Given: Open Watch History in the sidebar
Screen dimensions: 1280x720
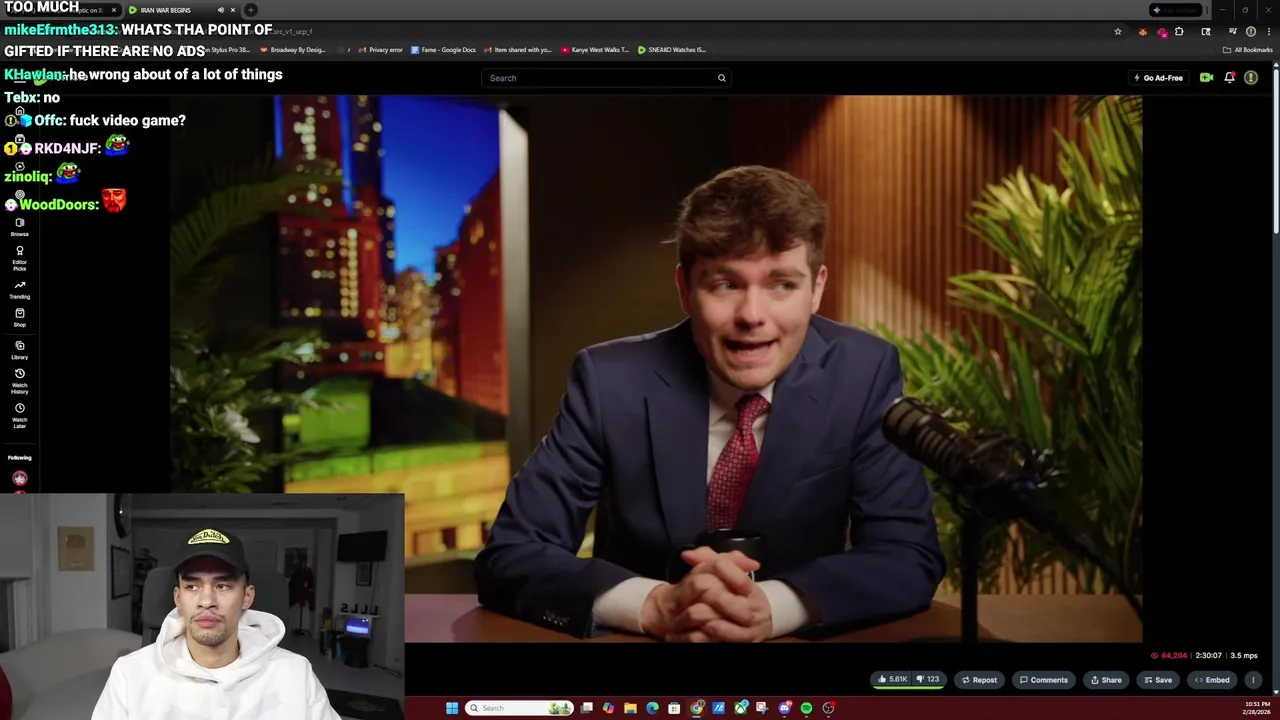Looking at the screenshot, I should [19, 381].
